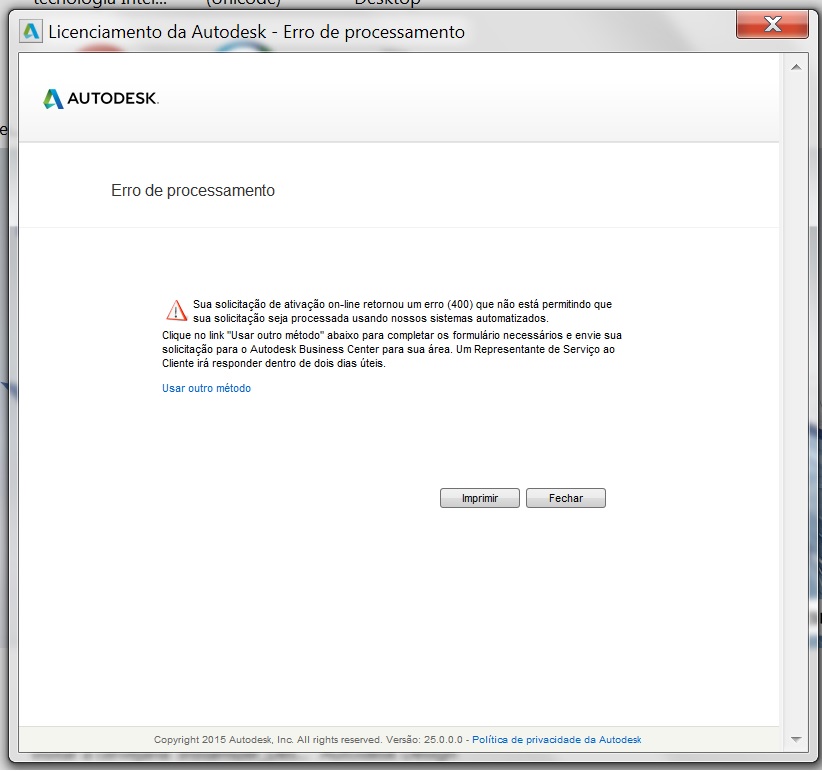Click the 'Erro de processamento' heading

pos(193,190)
